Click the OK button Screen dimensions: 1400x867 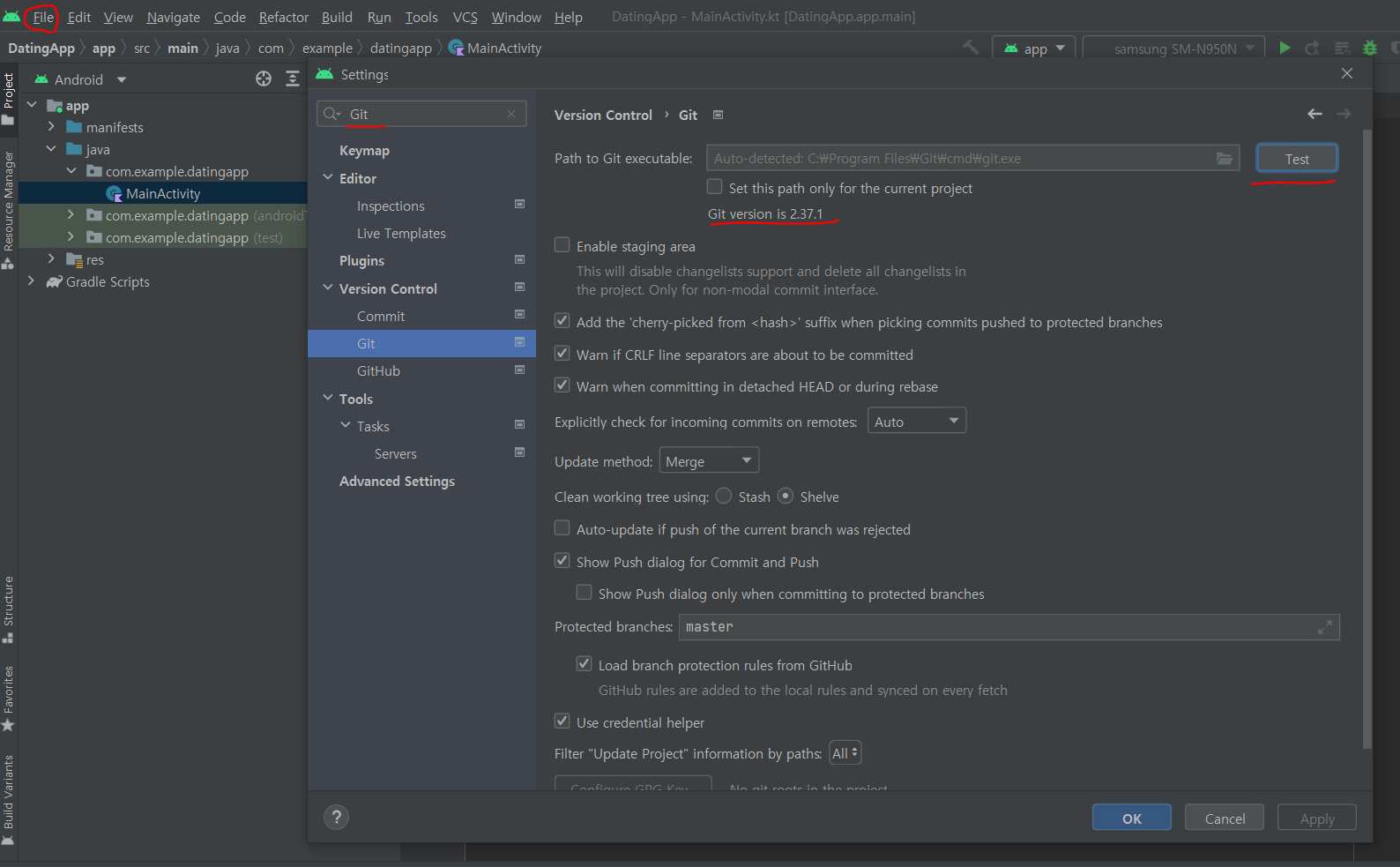coord(1132,818)
